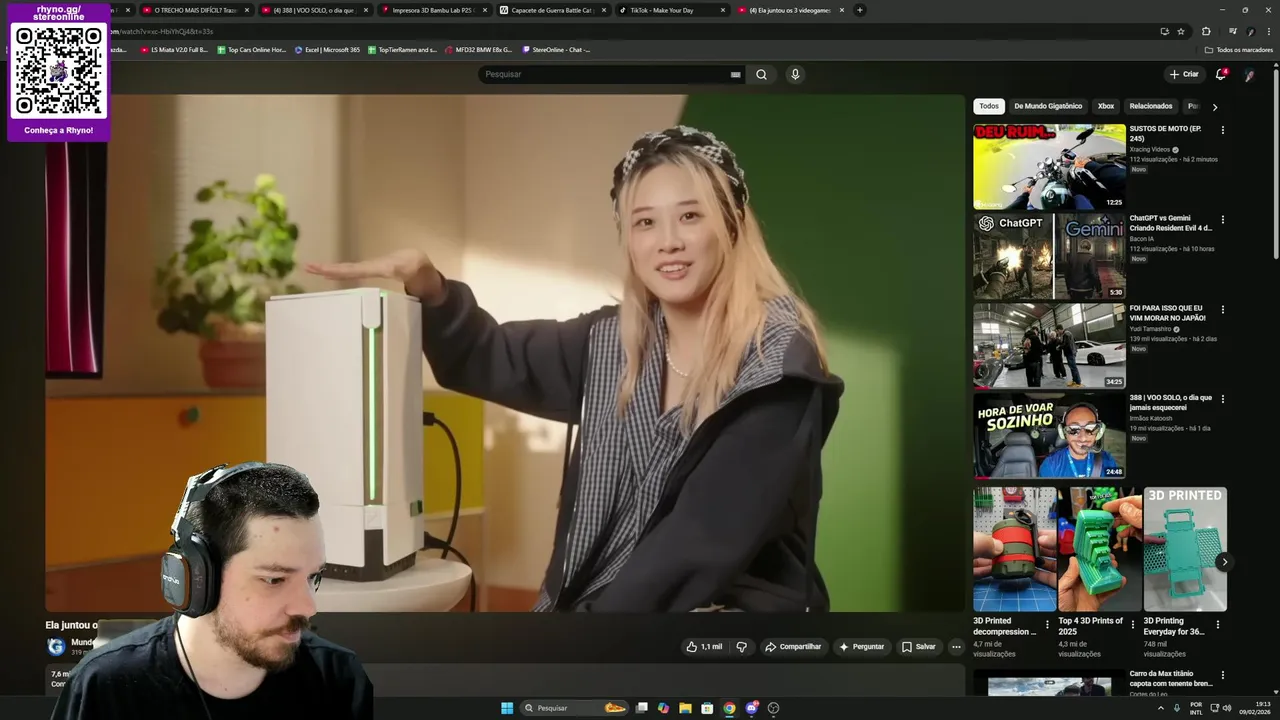Click the Compartilhar button

[793, 647]
